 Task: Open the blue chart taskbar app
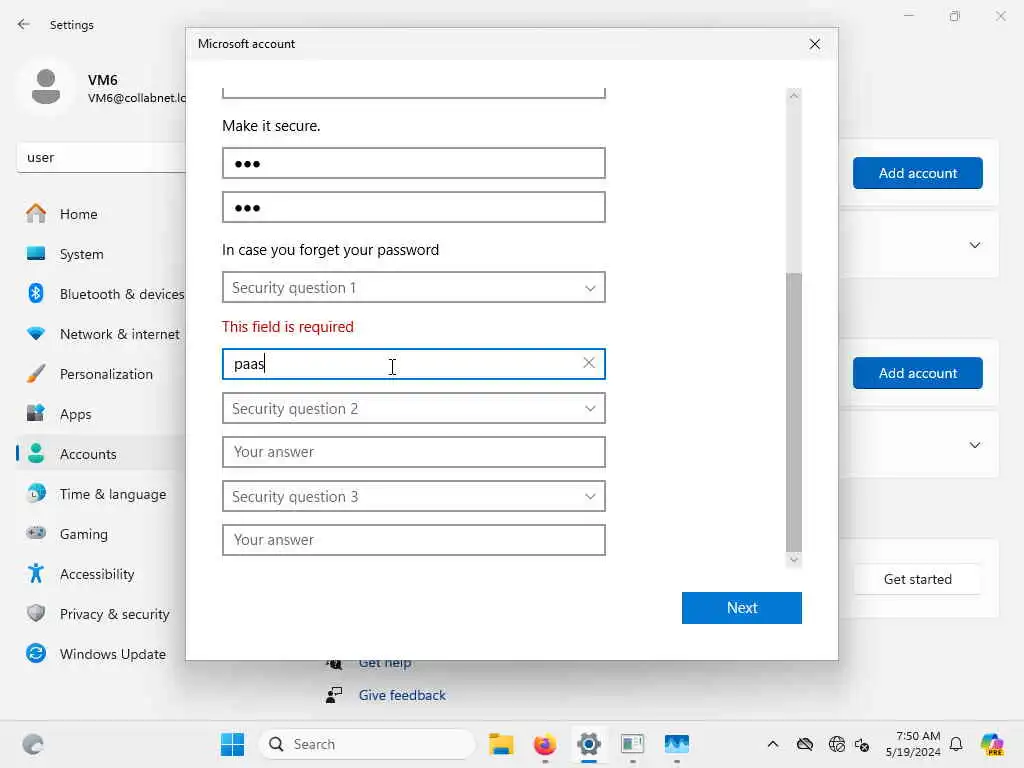[677, 744]
